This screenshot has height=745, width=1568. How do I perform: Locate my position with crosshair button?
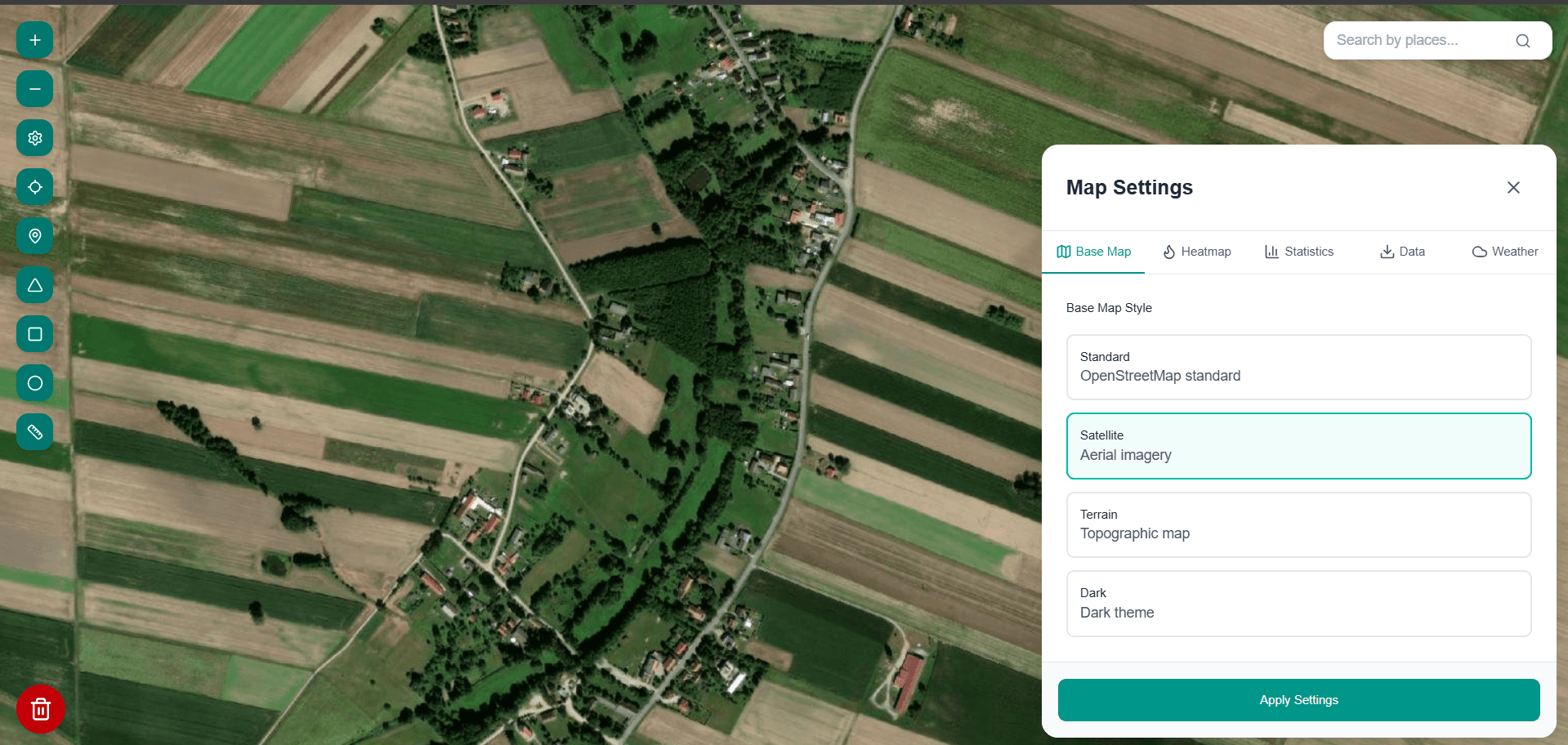35,187
